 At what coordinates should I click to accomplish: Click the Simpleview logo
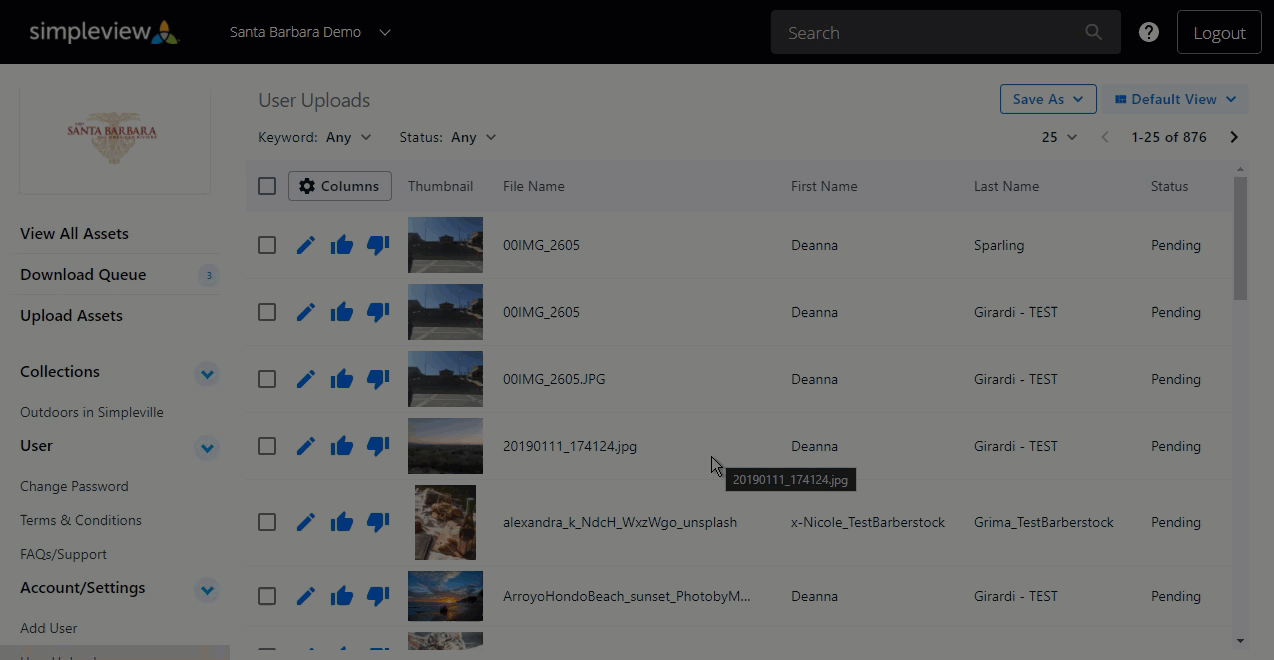(x=104, y=32)
